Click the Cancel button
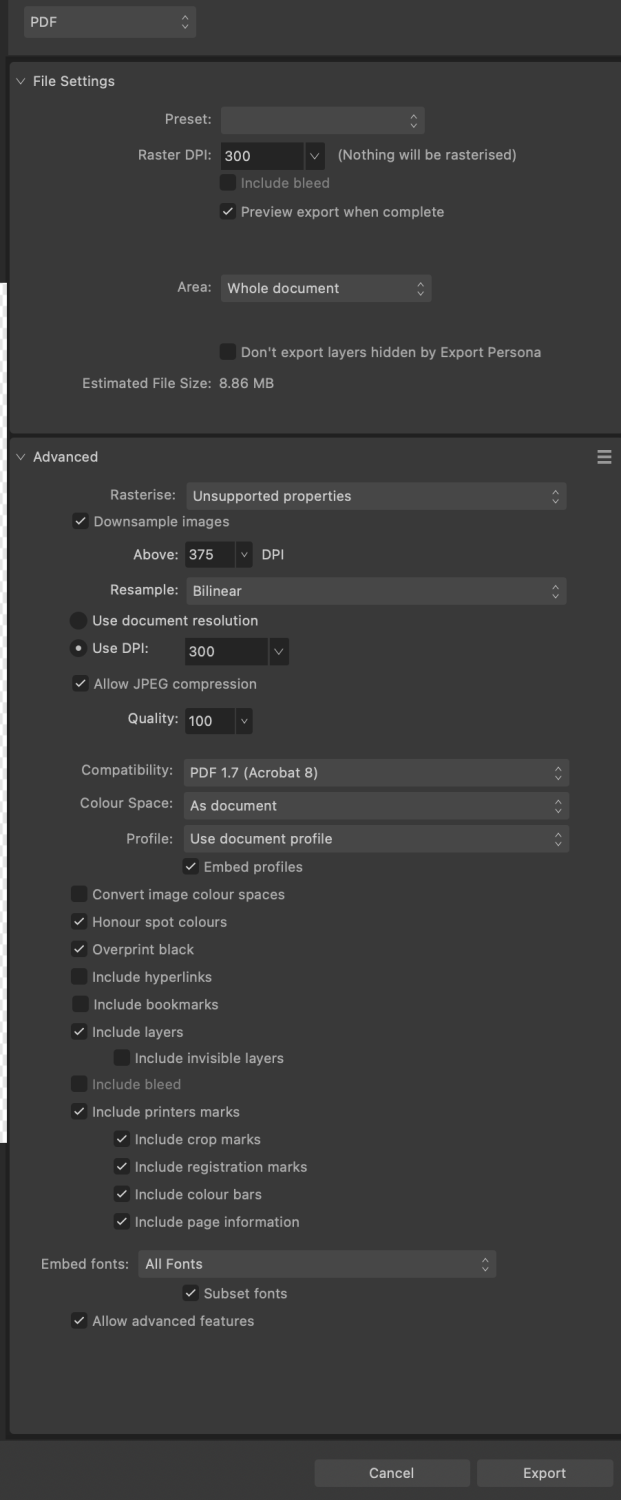Image resolution: width=621 pixels, height=1500 pixels. coord(392,1472)
